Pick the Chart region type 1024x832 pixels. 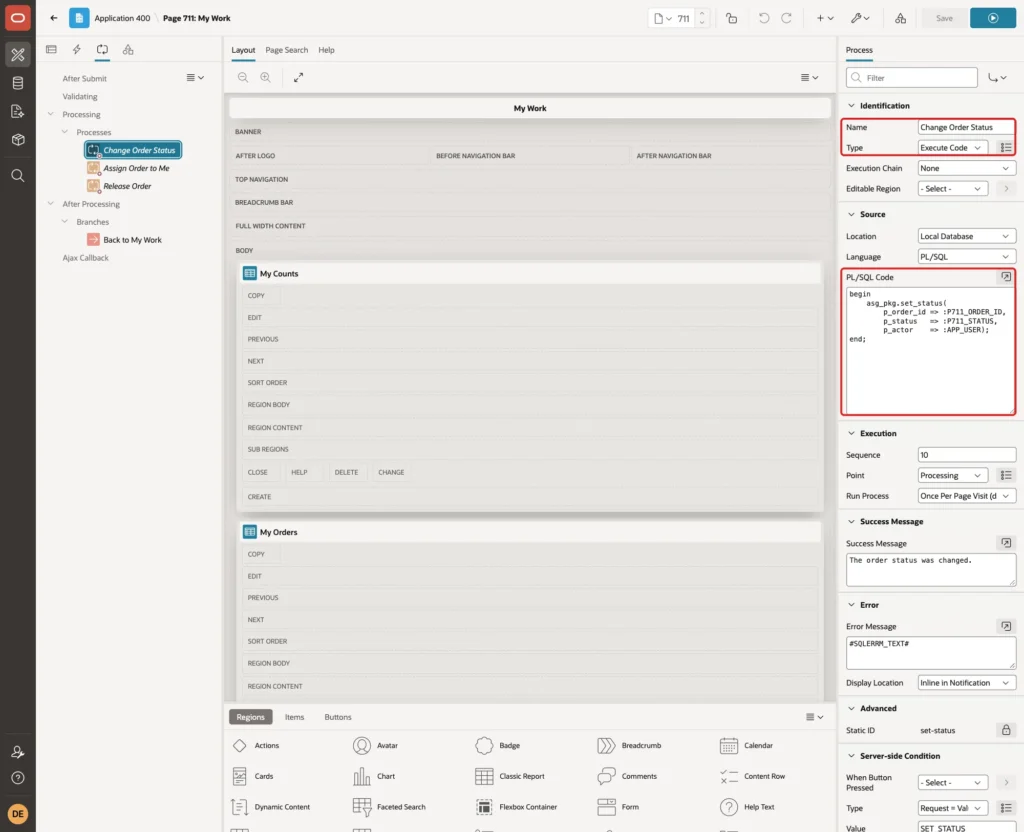(374, 776)
